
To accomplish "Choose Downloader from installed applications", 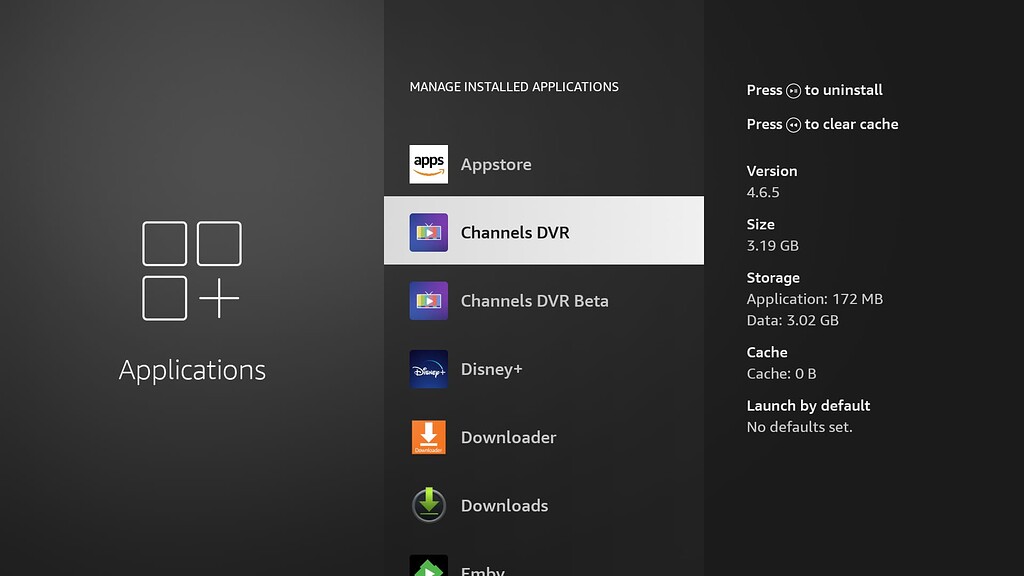I will [508, 437].
